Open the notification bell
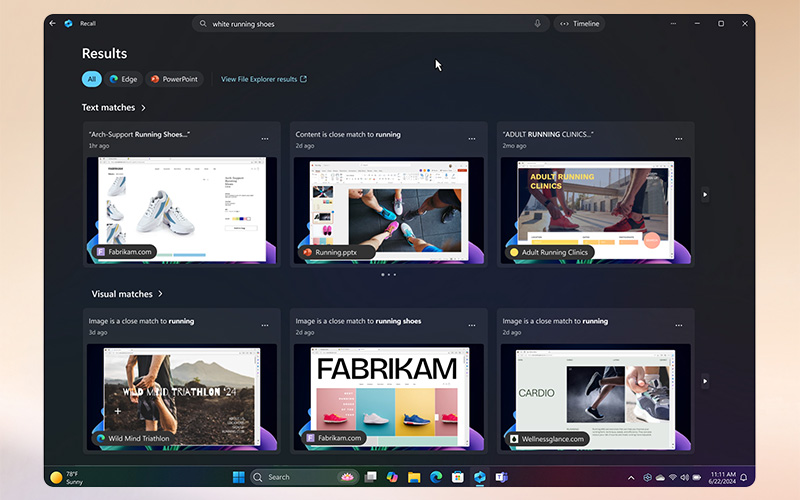This screenshot has height=500, width=800. click(744, 478)
